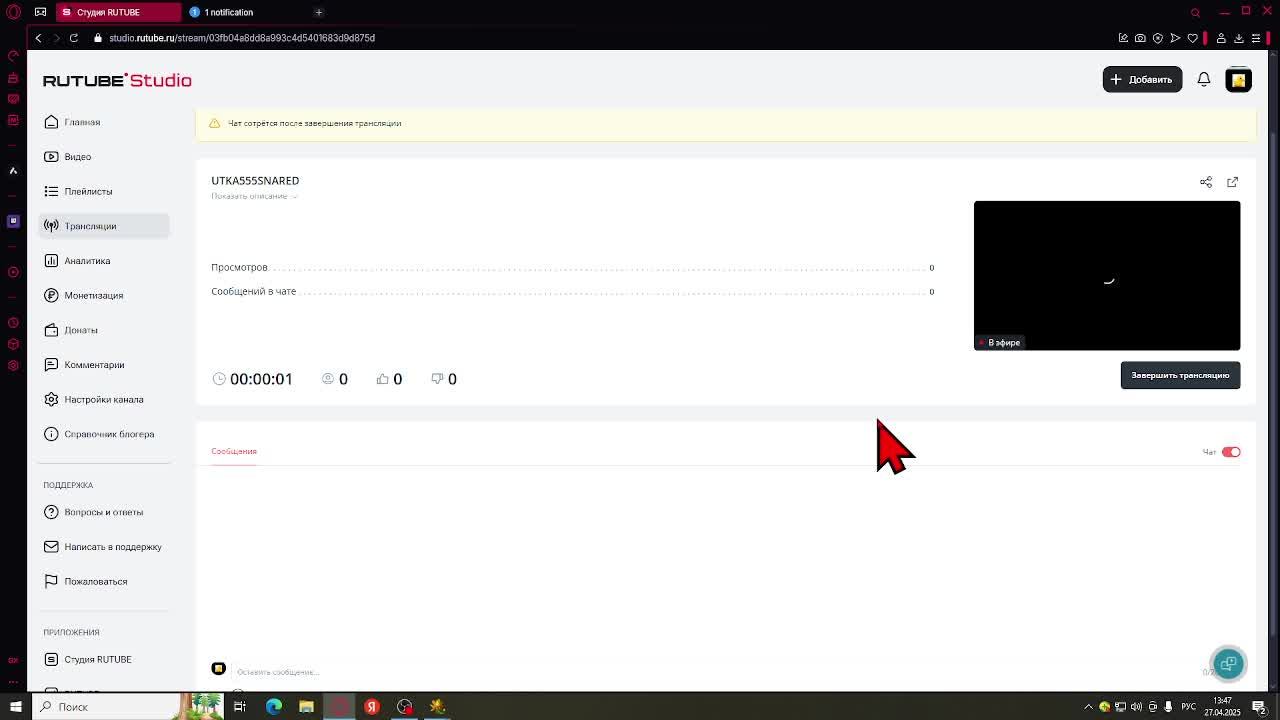Open Yandex browser from taskbar
The width and height of the screenshot is (1280, 720).
[x=372, y=707]
